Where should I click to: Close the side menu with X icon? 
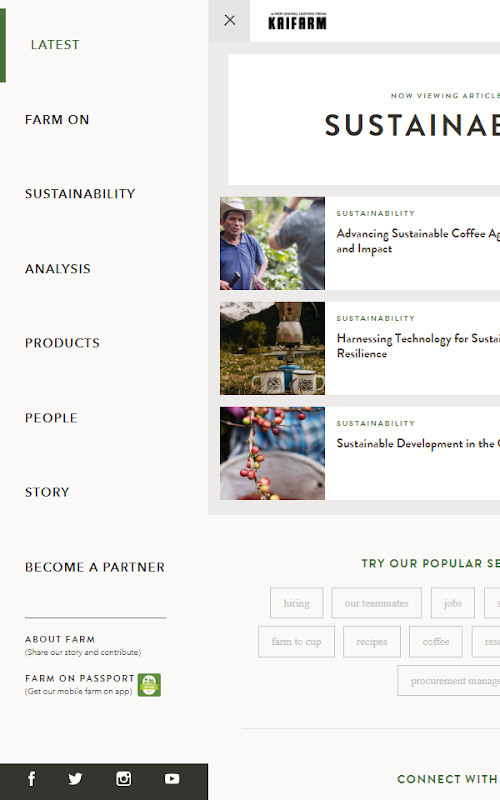click(230, 20)
